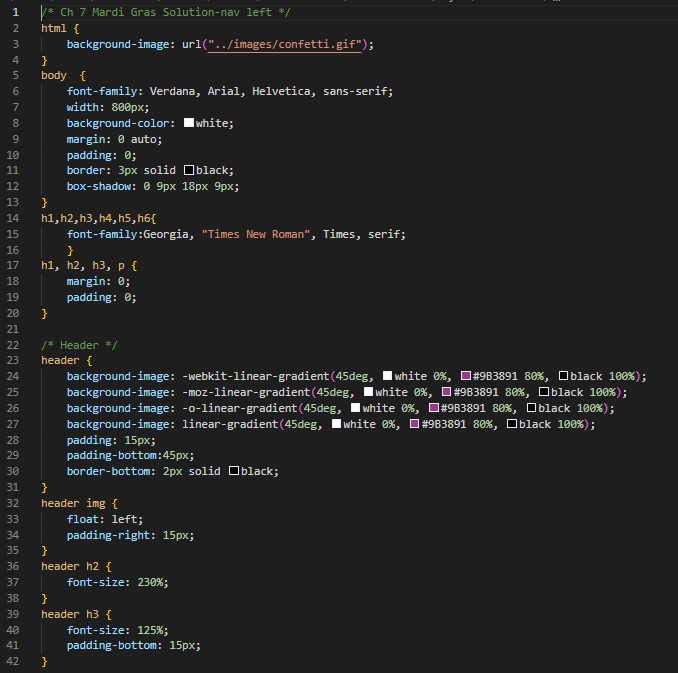
Task: Click the 'Ch 7 Mardi Gras' comment line
Action: tap(166, 12)
